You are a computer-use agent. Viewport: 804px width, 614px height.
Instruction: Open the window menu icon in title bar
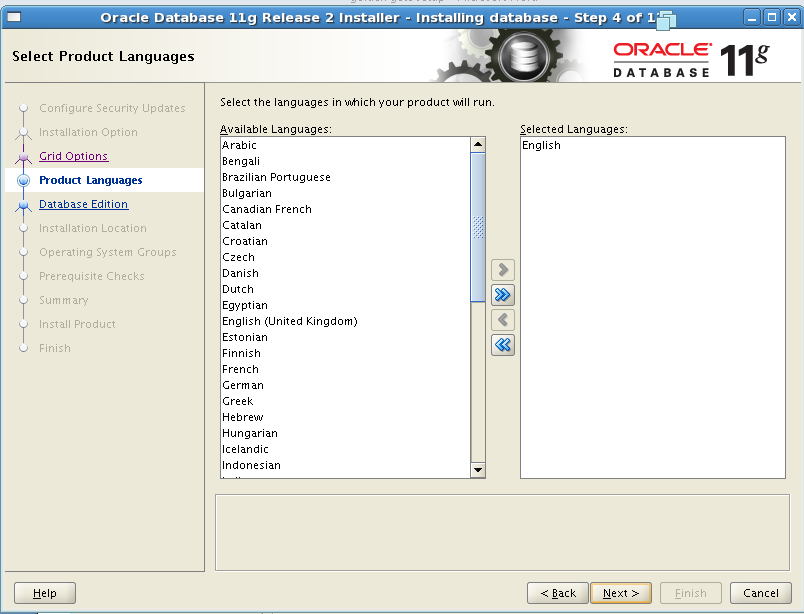click(x=14, y=17)
